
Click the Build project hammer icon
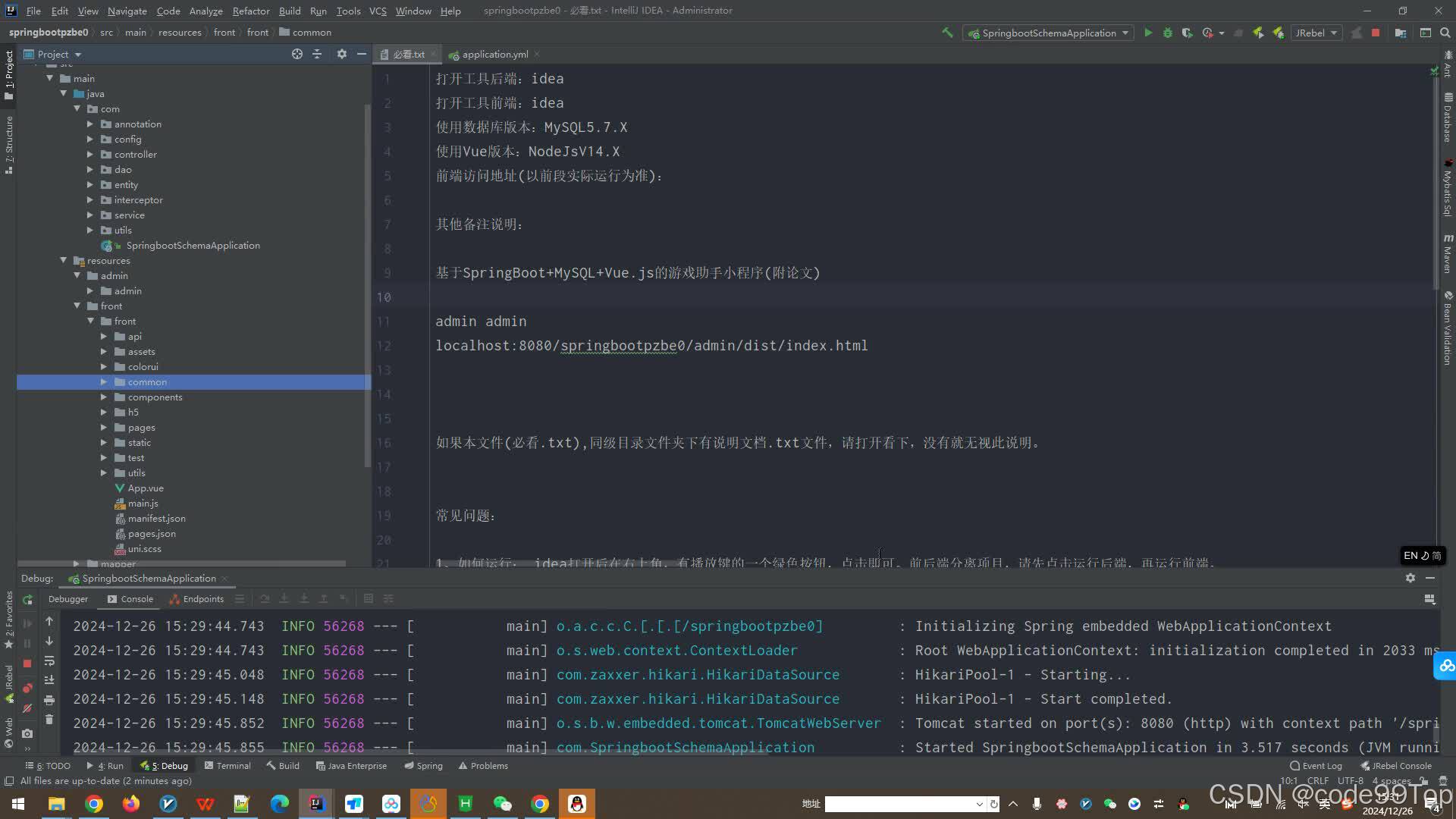coord(947,33)
